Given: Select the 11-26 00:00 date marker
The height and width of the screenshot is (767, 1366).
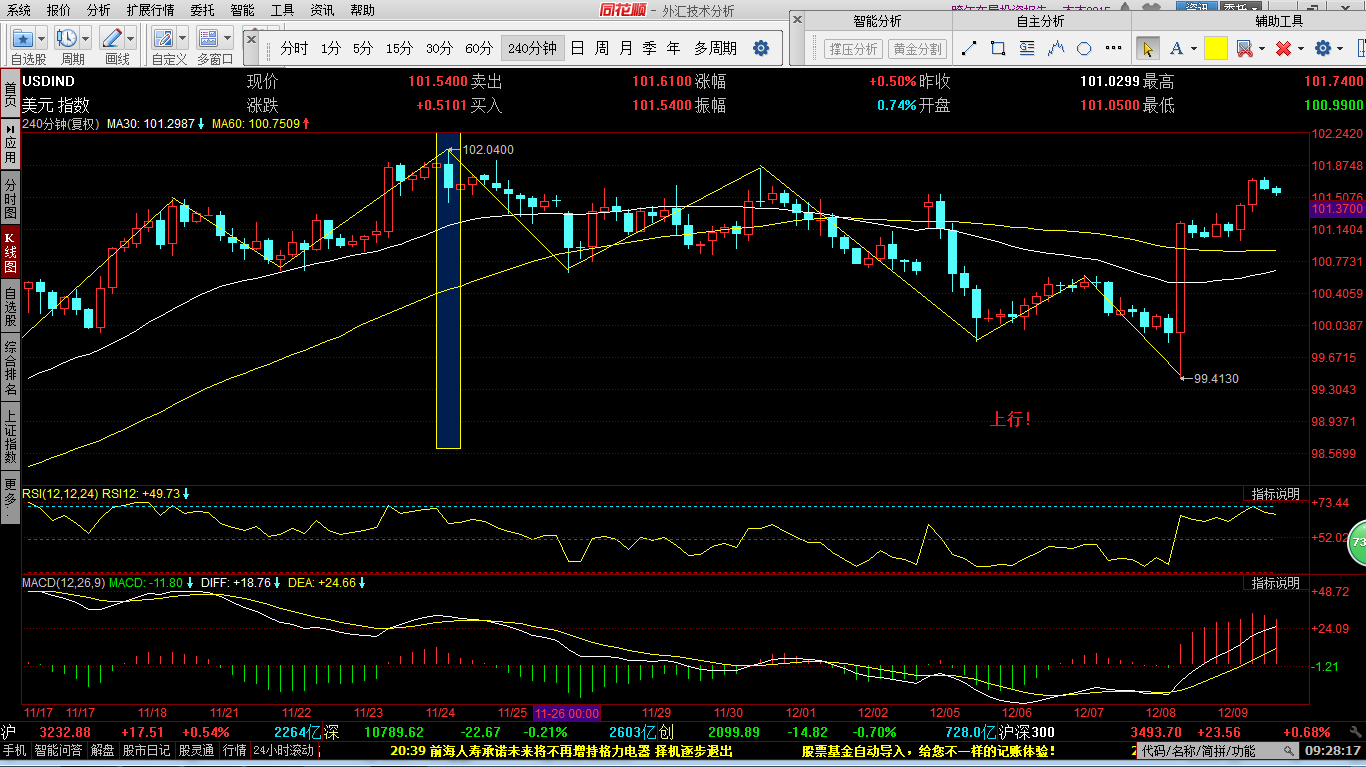Looking at the screenshot, I should [567, 713].
